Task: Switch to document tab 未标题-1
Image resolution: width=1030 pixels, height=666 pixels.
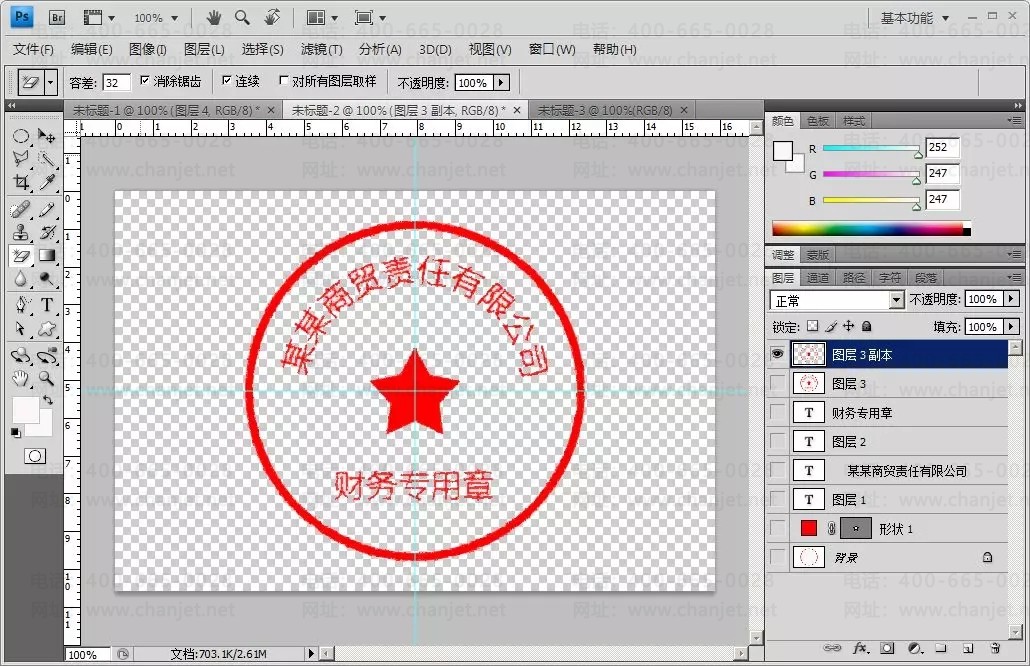Action: (x=166, y=110)
